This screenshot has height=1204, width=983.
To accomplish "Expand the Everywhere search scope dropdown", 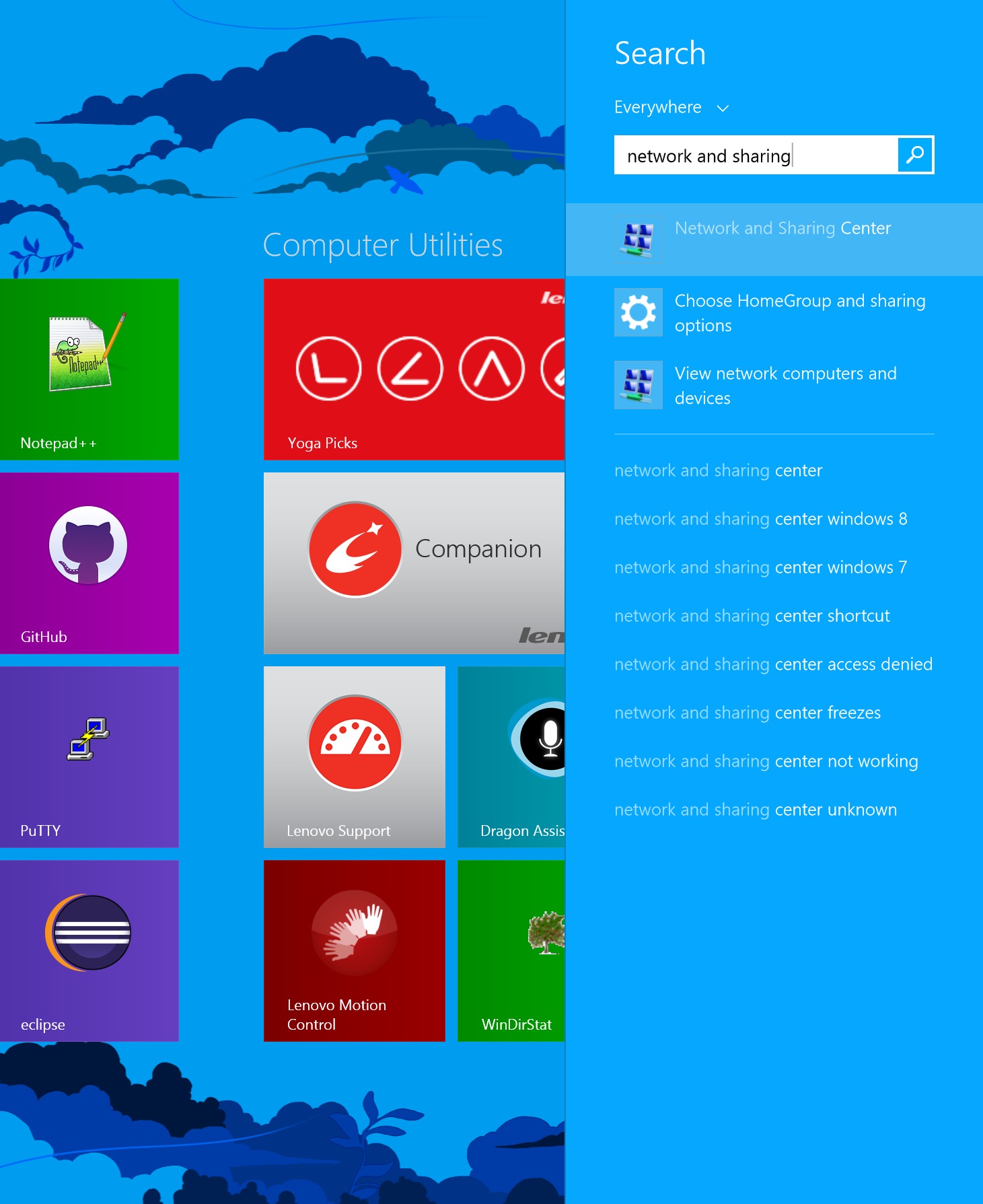I will pyautogui.click(x=671, y=107).
